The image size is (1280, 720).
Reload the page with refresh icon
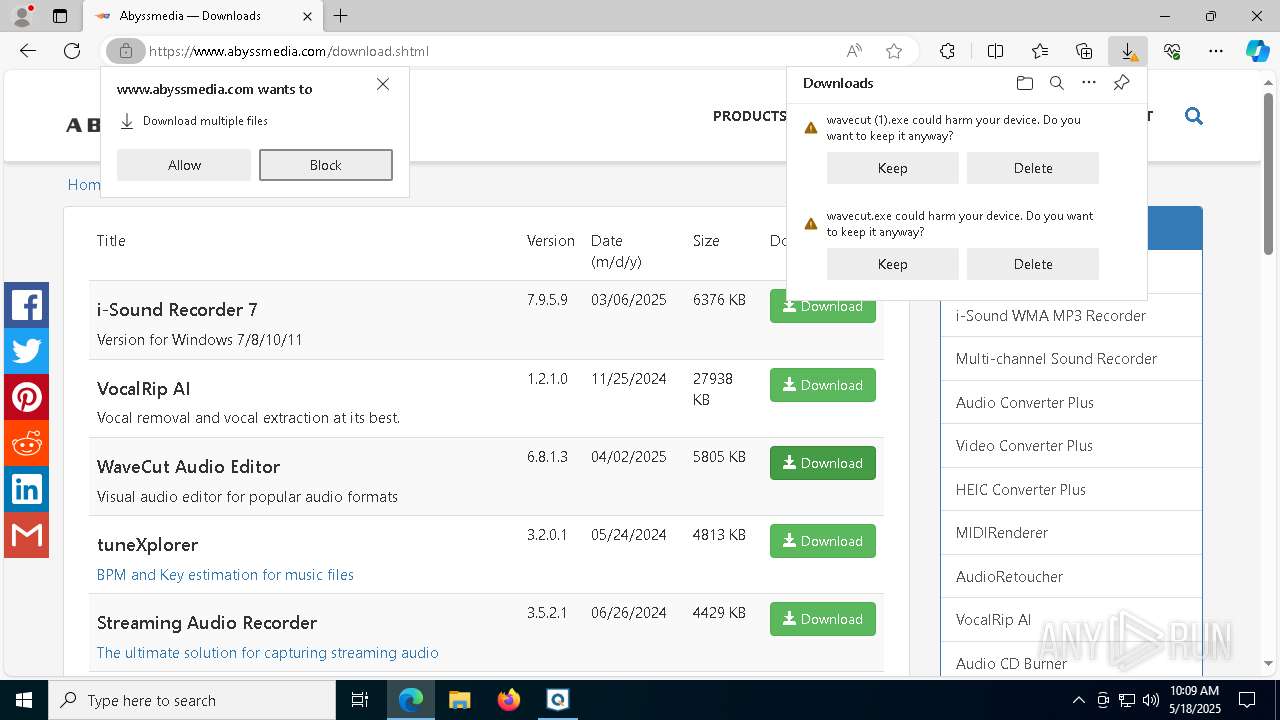pyautogui.click(x=72, y=51)
